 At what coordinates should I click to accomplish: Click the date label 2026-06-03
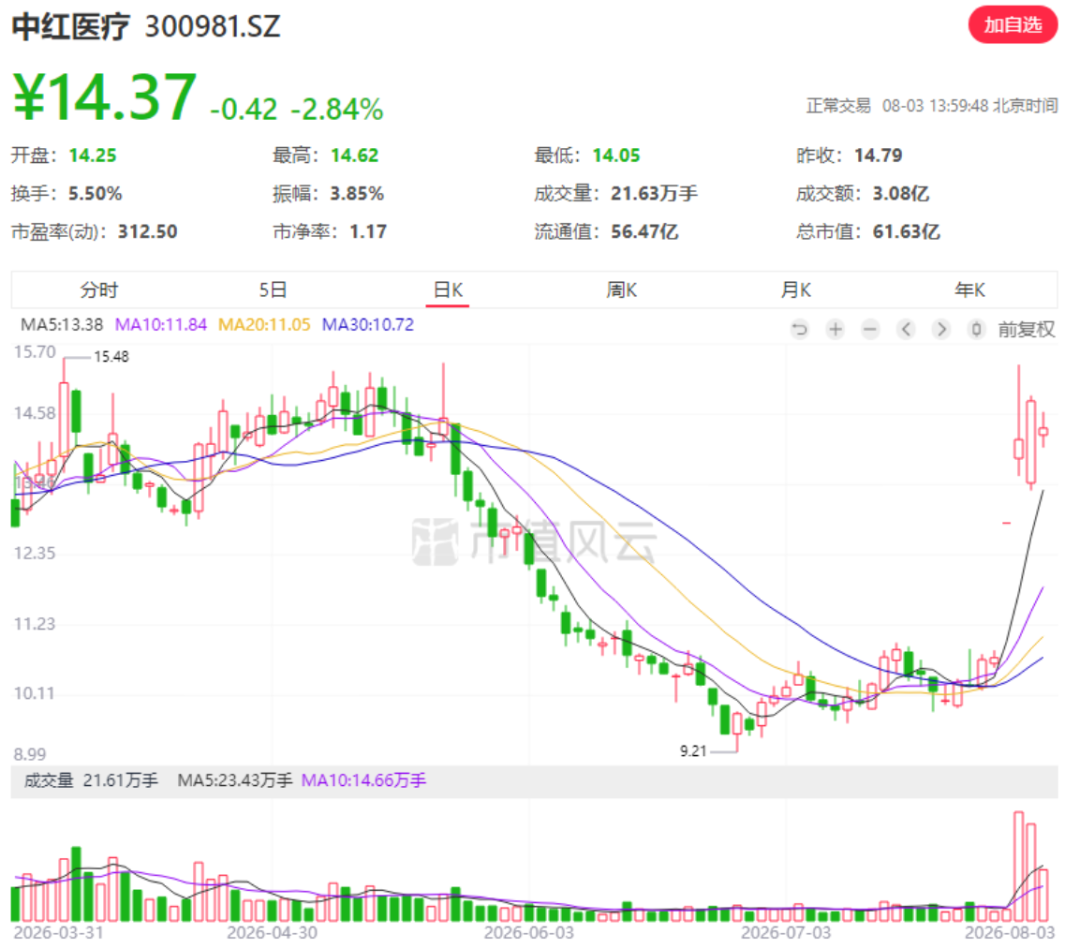pyautogui.click(x=528, y=932)
